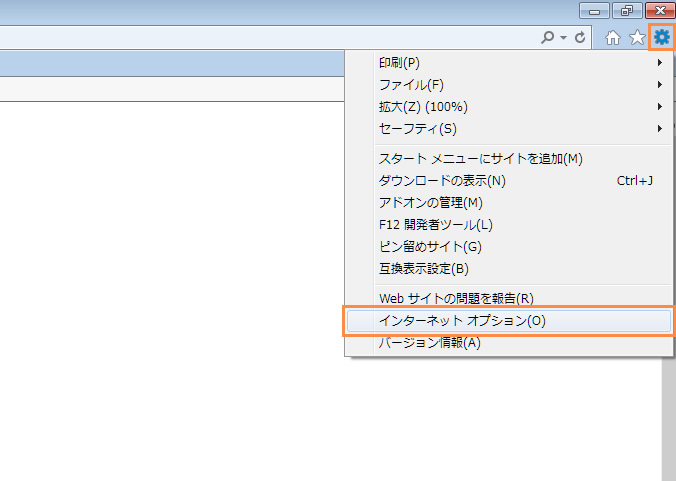Open ダウンロードの表示(N)
Image resolution: width=676 pixels, height=481 pixels.
click(x=442, y=181)
